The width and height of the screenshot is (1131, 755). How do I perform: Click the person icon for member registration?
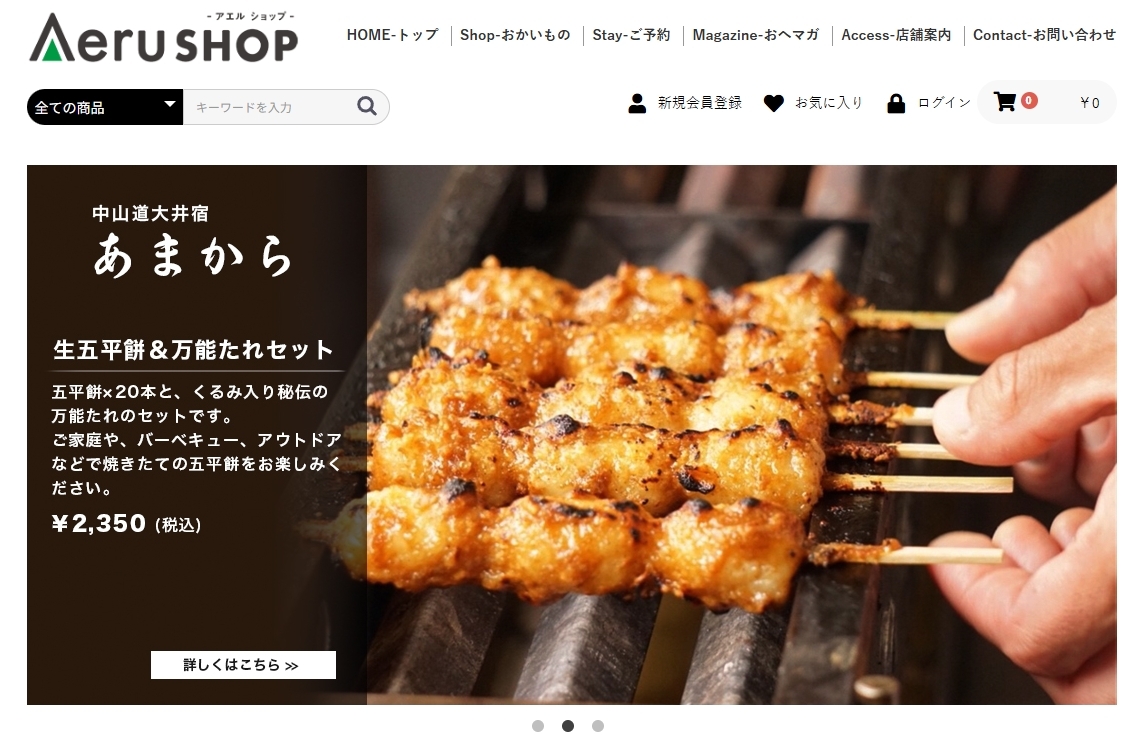click(637, 103)
